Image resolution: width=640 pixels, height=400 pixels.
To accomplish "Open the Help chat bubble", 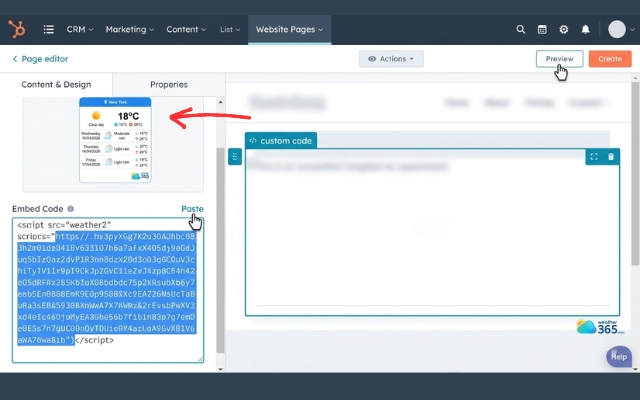I will pyautogui.click(x=619, y=356).
